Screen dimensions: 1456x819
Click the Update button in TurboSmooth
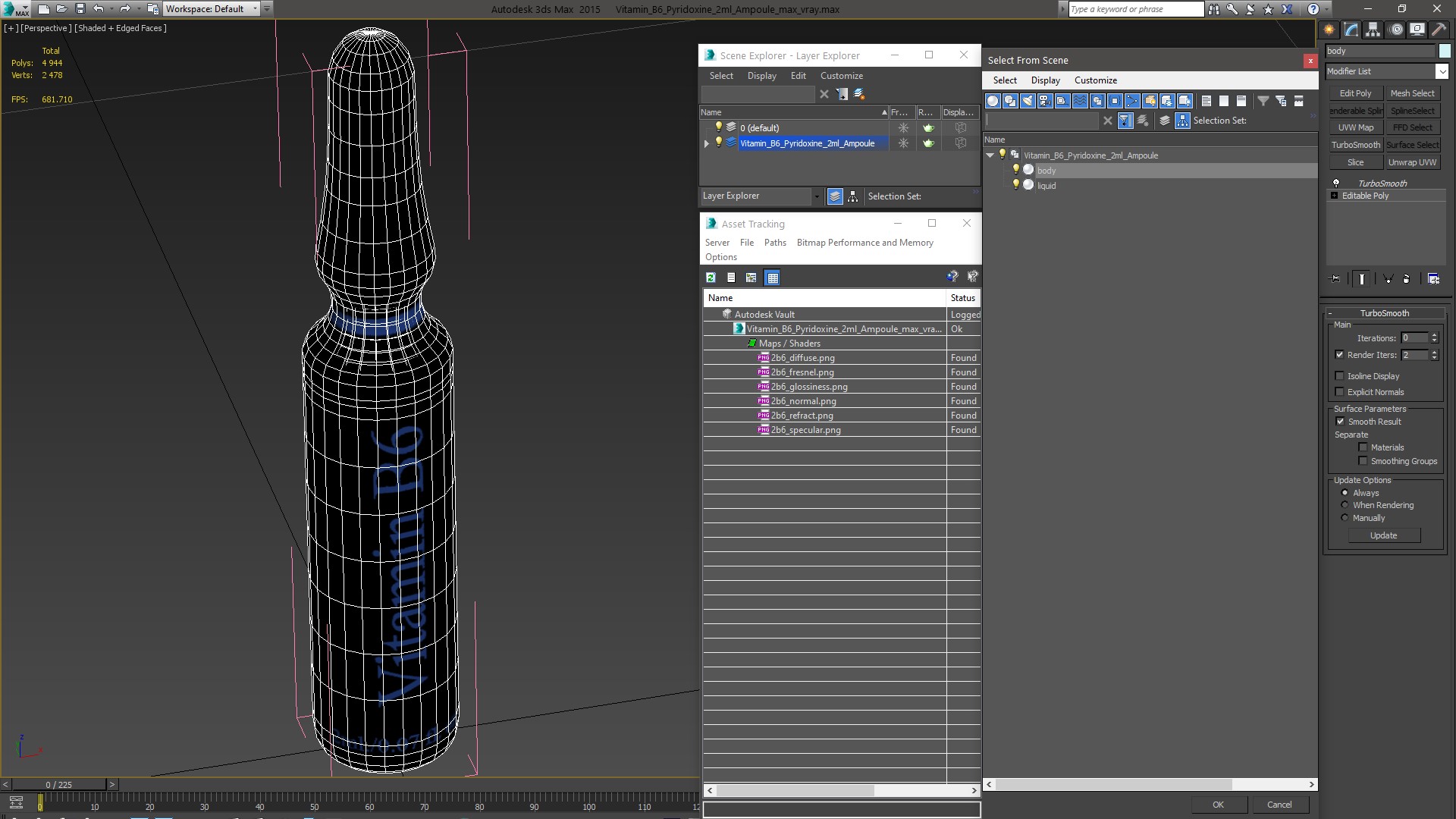1383,535
